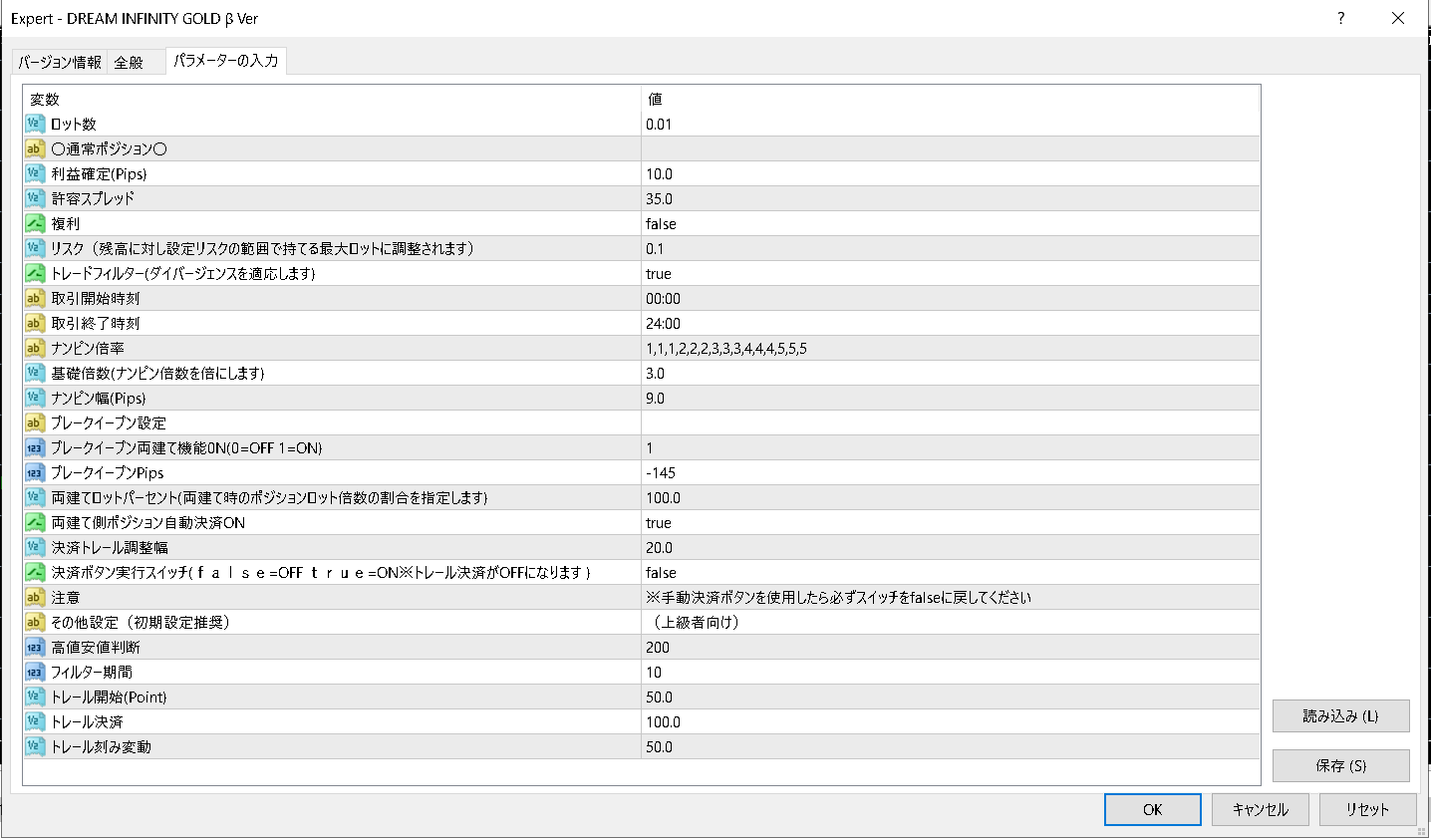Click the リセット button
The height and width of the screenshot is (840, 1431).
click(1367, 809)
